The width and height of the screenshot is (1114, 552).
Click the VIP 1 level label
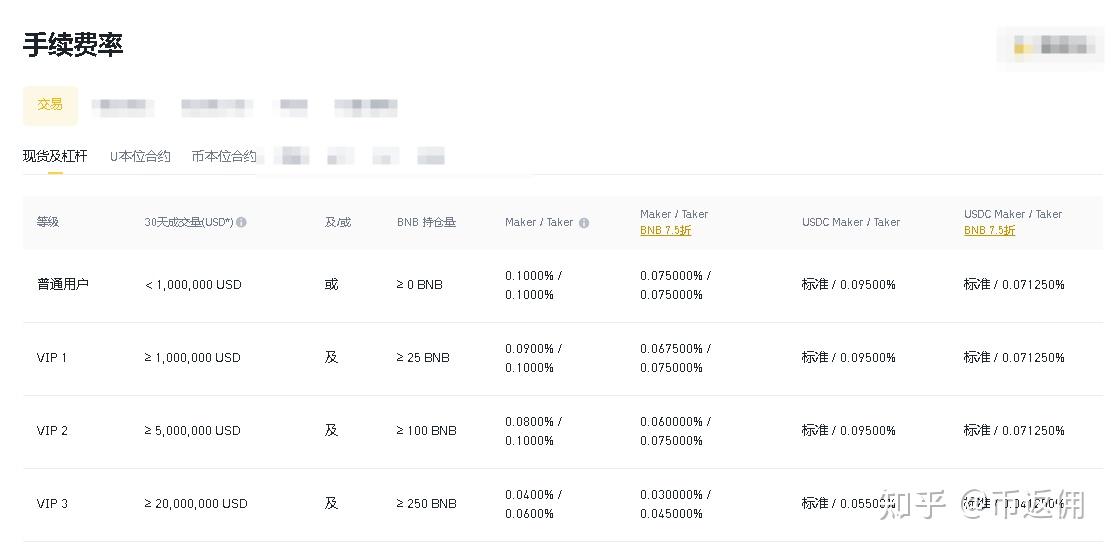pyautogui.click(x=52, y=358)
